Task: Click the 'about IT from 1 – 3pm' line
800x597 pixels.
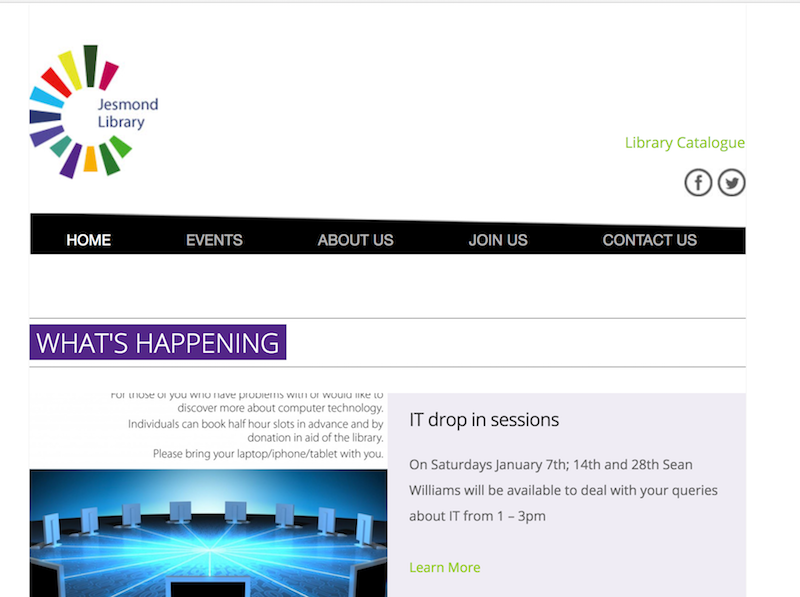Action: (x=477, y=516)
